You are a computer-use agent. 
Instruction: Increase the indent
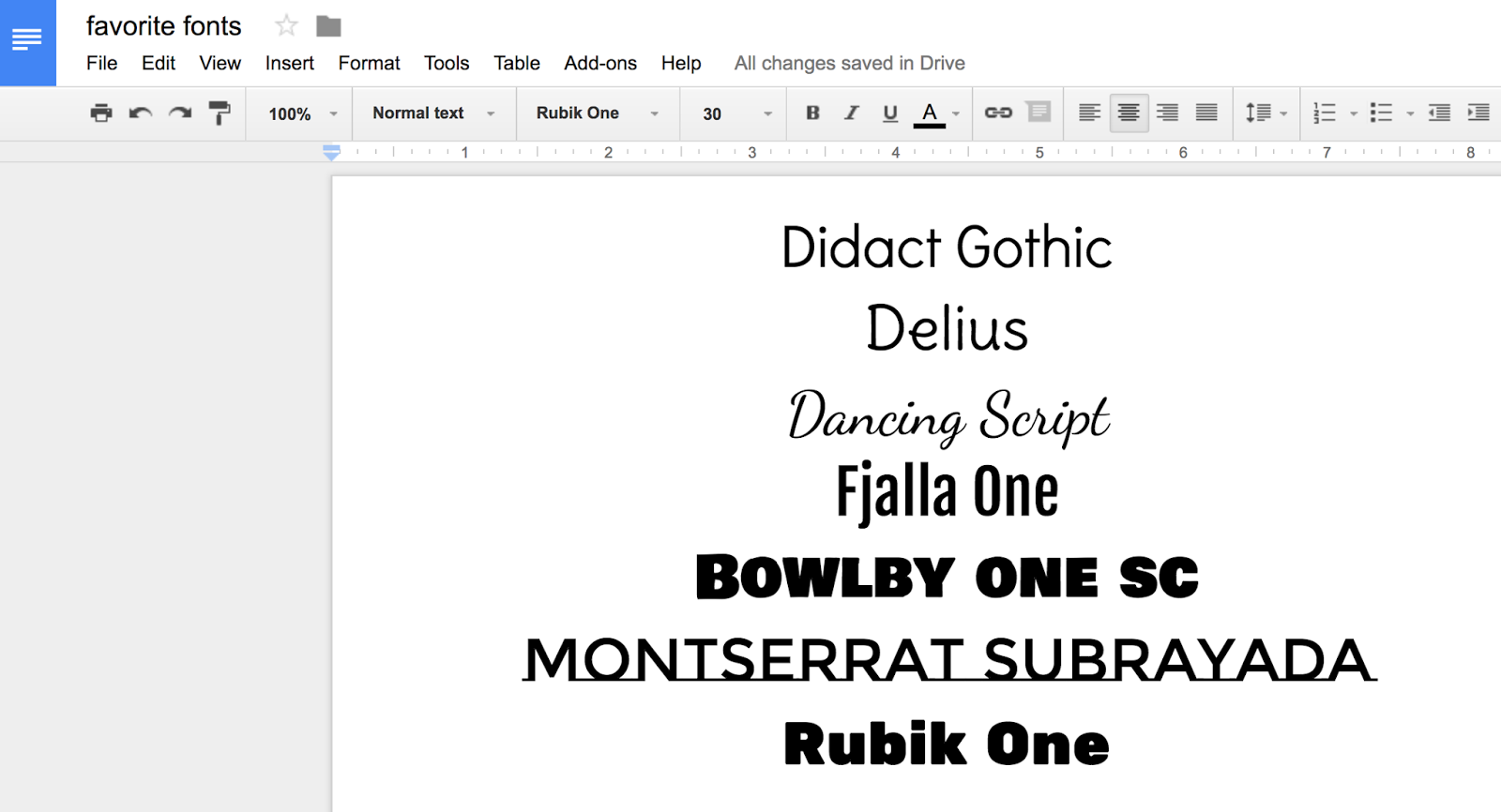(1478, 113)
